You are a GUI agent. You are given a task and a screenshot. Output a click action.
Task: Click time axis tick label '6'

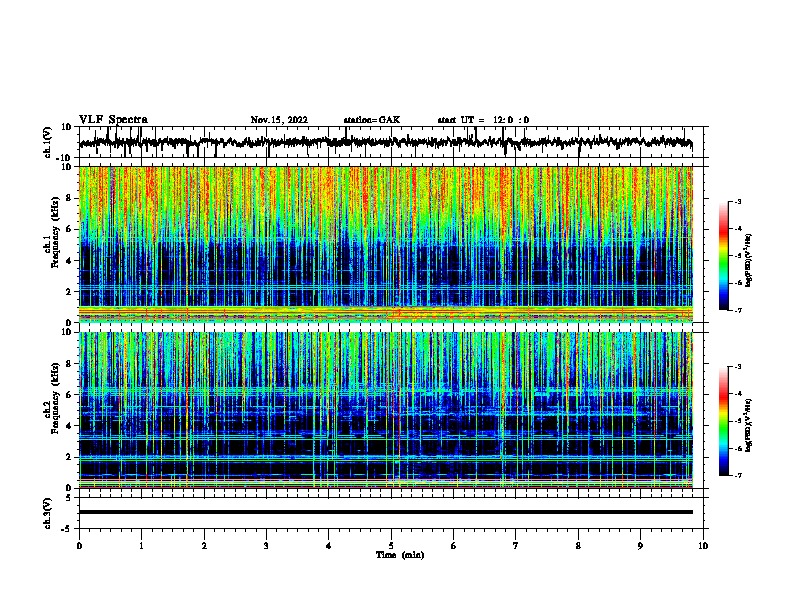tap(454, 546)
